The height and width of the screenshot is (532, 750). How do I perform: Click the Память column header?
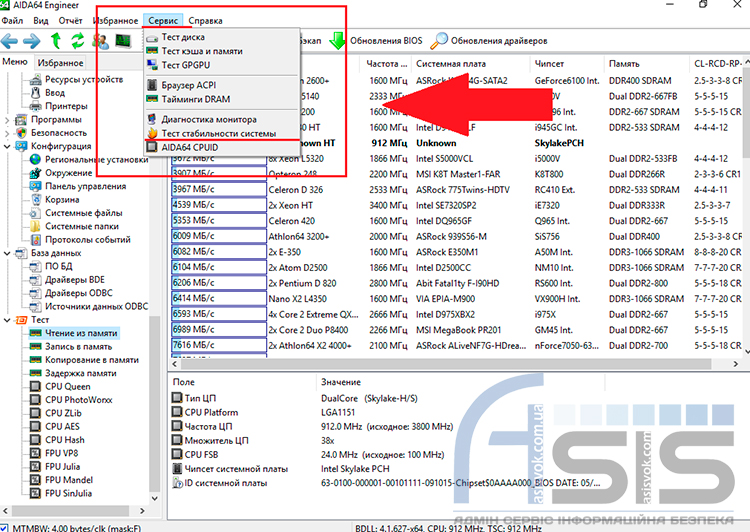click(x=648, y=64)
